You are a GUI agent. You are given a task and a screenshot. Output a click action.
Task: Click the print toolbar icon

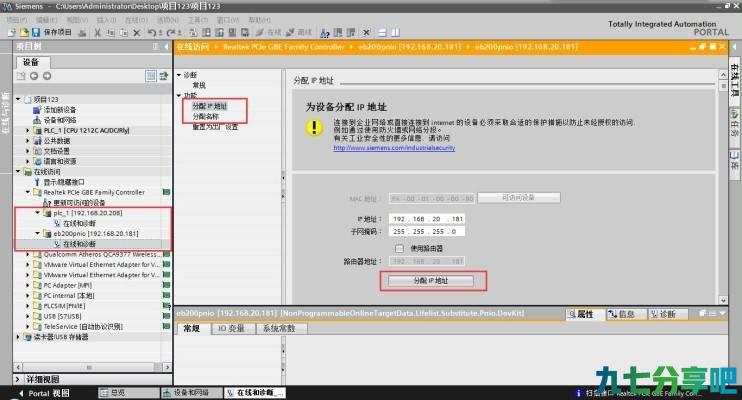(82, 33)
